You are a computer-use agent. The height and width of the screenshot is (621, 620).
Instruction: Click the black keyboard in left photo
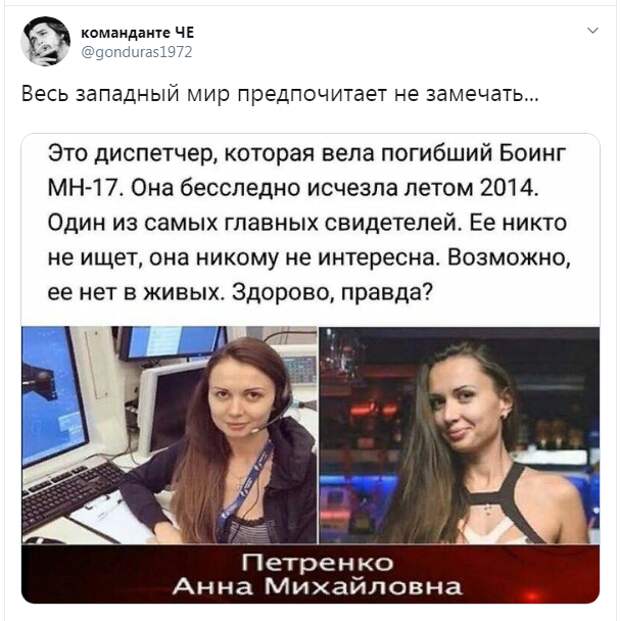71,495
